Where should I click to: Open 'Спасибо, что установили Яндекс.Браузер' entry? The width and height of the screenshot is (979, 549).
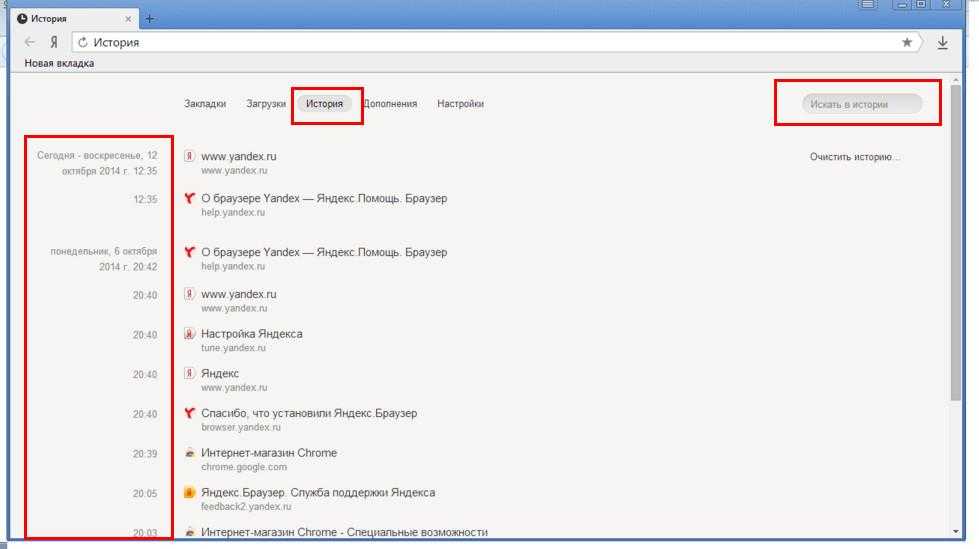pyautogui.click(x=309, y=413)
